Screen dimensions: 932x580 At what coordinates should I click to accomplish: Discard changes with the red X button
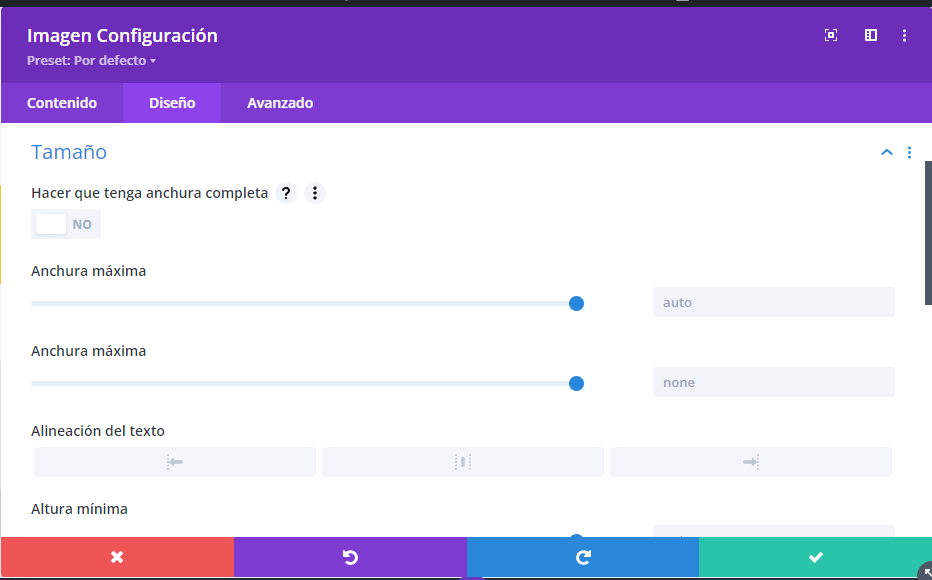[x=117, y=557]
